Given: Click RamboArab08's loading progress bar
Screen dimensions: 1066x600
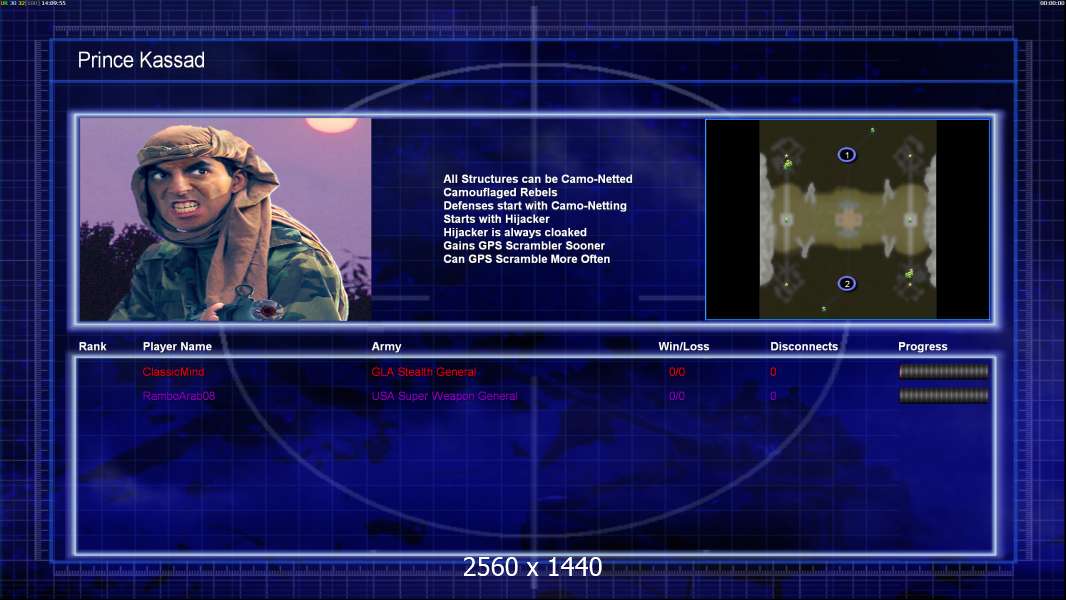Looking at the screenshot, I should tap(944, 395).
